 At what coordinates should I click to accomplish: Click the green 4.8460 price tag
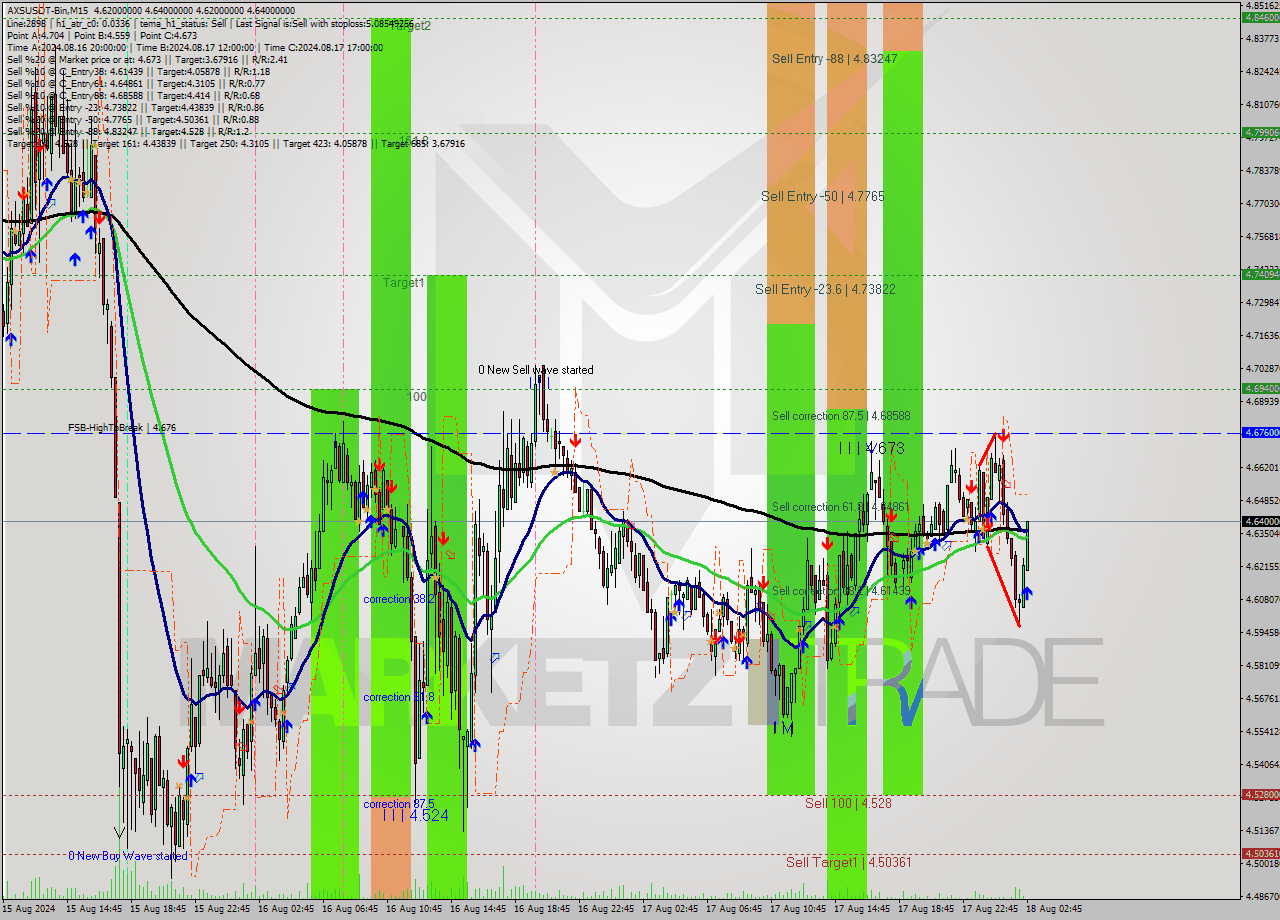coord(1260,17)
